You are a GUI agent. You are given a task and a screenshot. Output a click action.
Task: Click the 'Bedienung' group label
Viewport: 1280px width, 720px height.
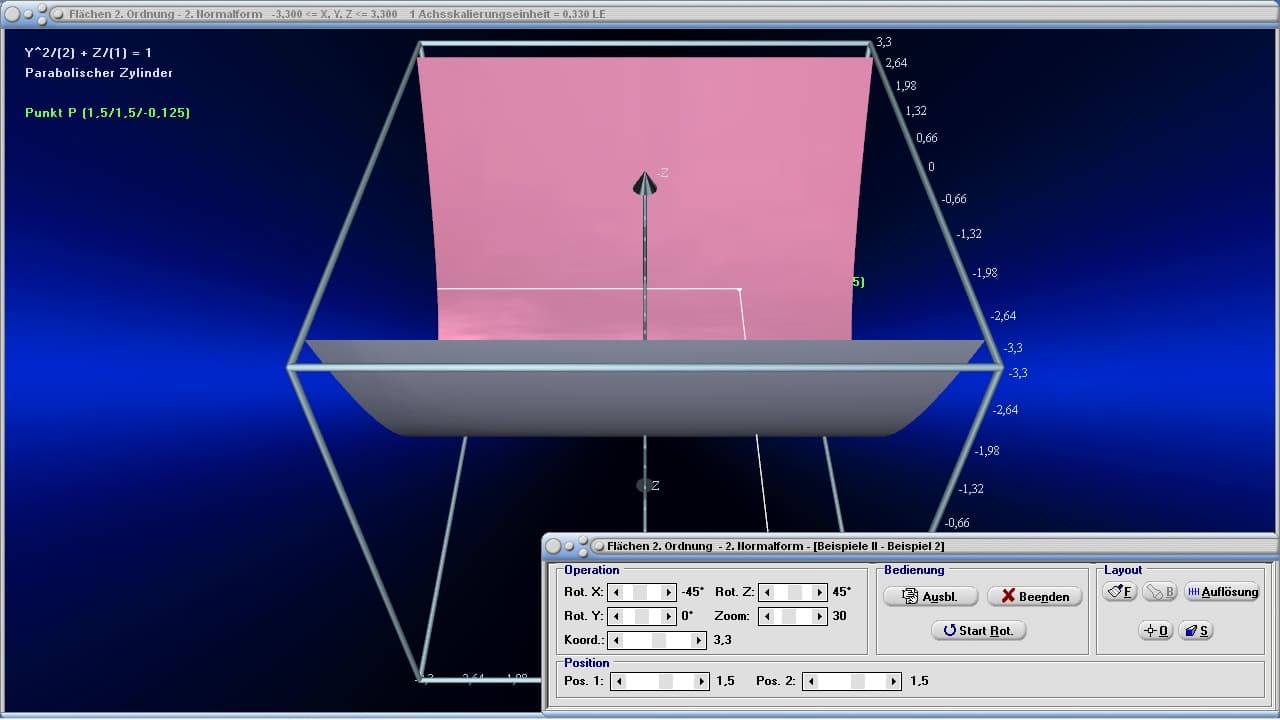[x=914, y=570]
